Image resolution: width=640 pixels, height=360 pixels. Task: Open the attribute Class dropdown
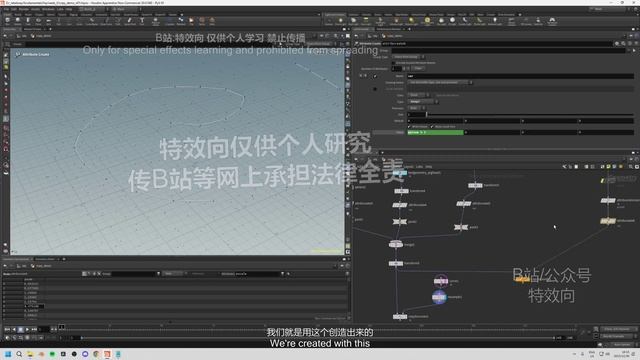point(418,95)
